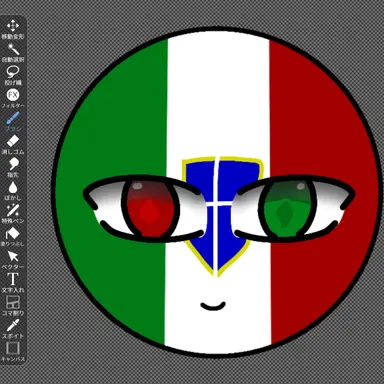This screenshot has width=384, height=384.
Task: Choose the Lasso (投げ縄) tool
Action: click(x=13, y=75)
